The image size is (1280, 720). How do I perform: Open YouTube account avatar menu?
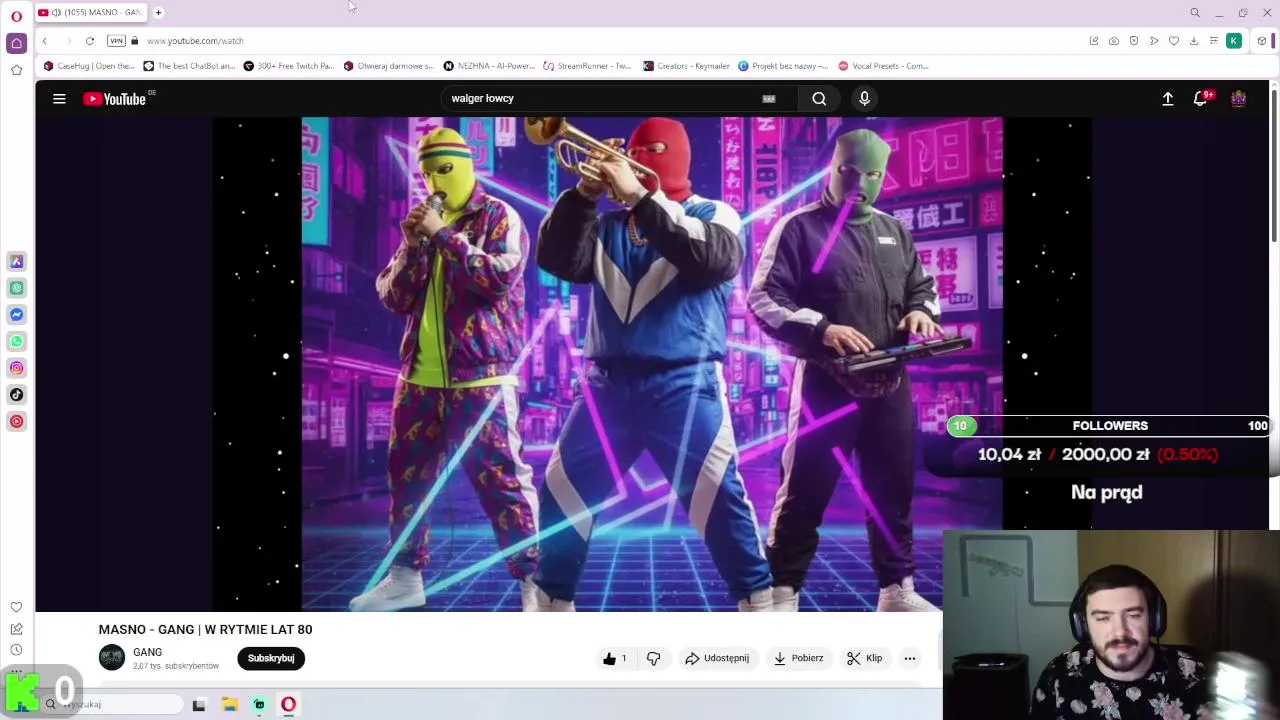point(1238,98)
